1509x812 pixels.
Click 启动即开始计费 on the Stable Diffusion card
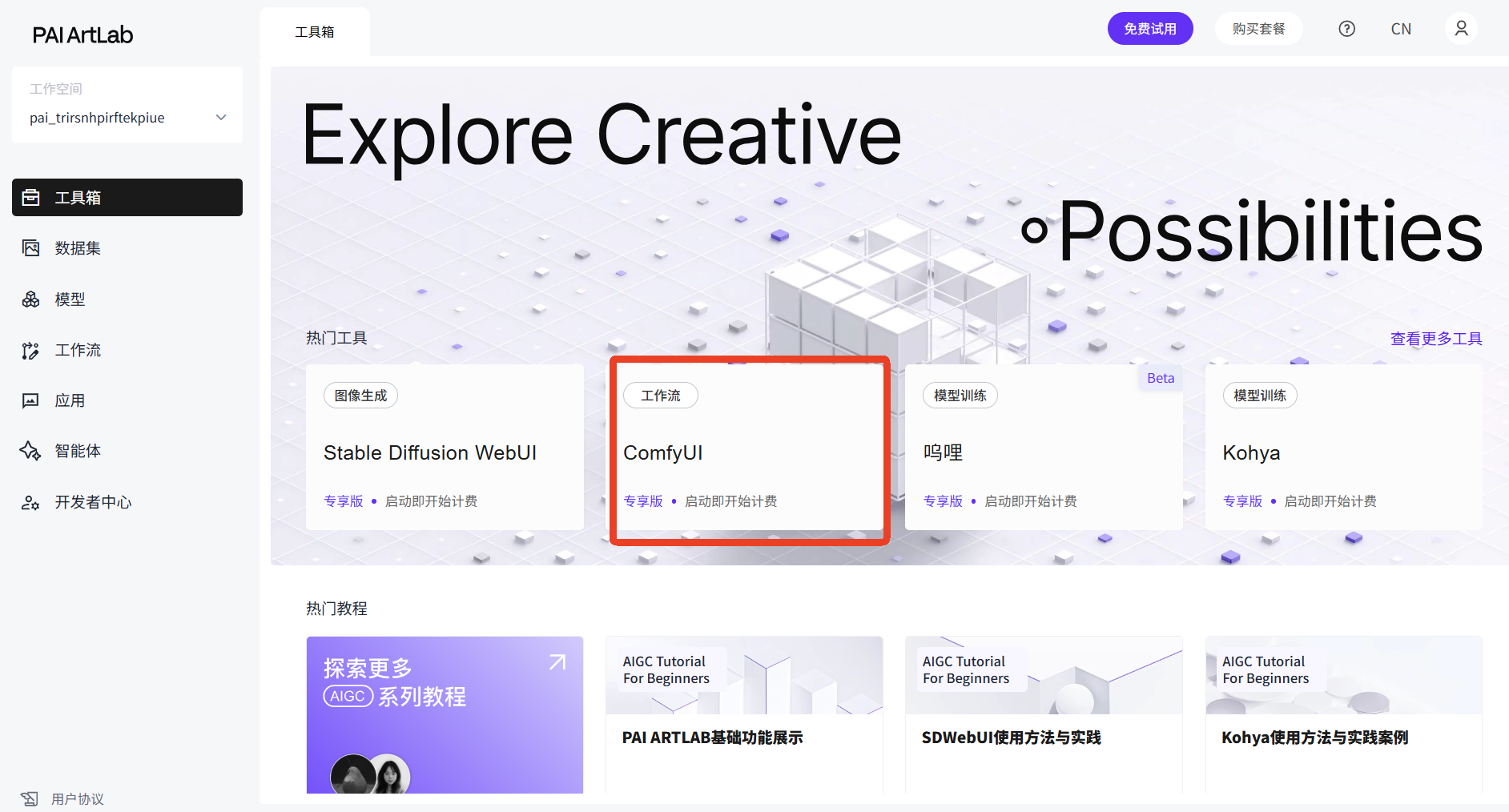click(432, 501)
